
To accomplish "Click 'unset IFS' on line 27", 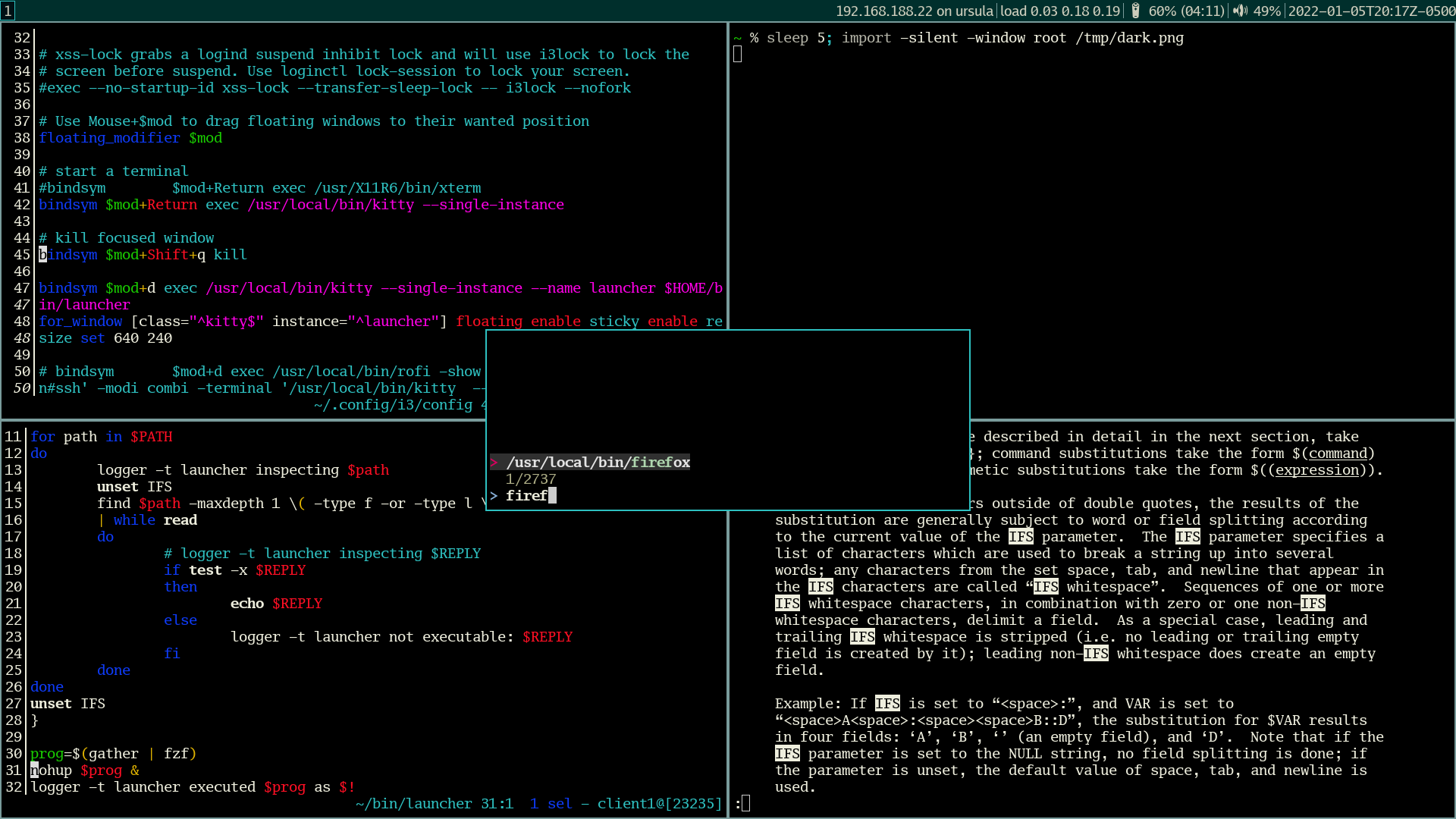I will coord(68,704).
